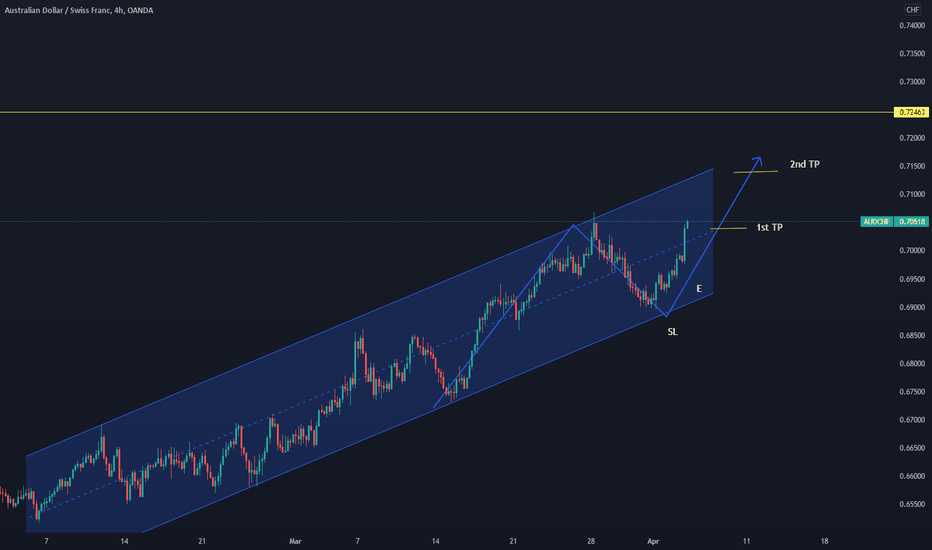Select the 'E' entry text label

699,289
